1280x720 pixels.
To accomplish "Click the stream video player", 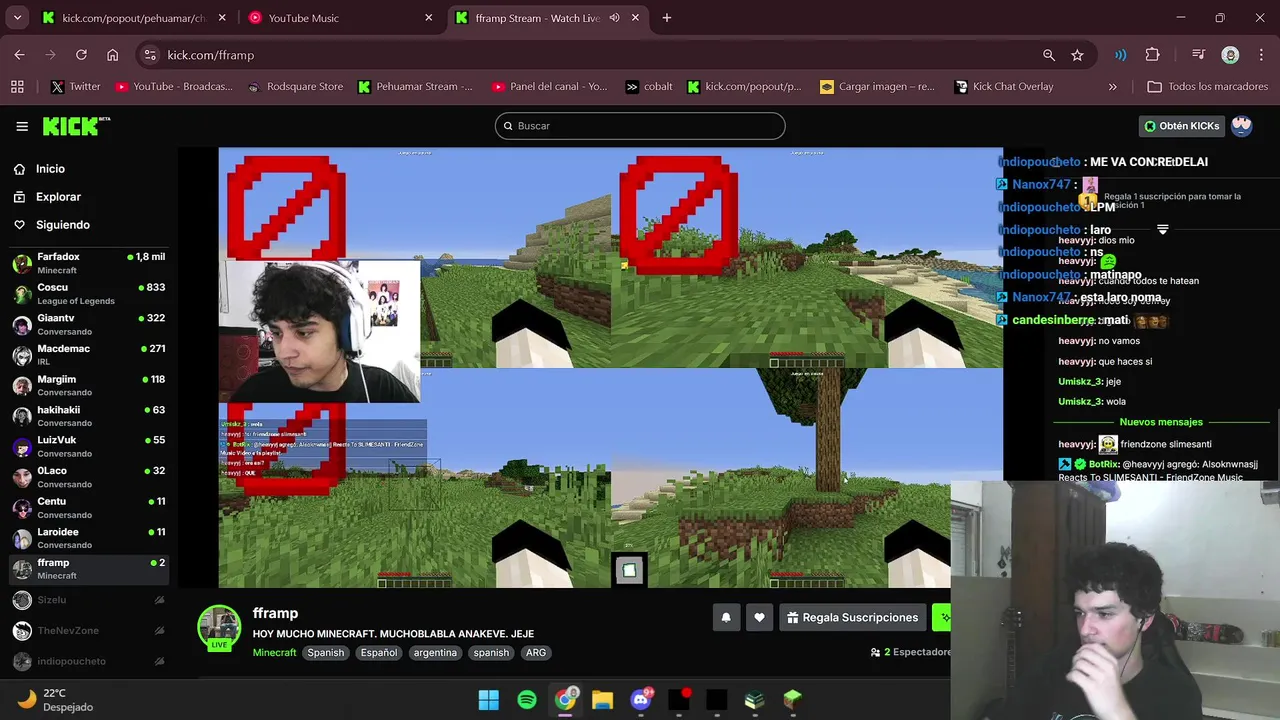I will (x=610, y=367).
